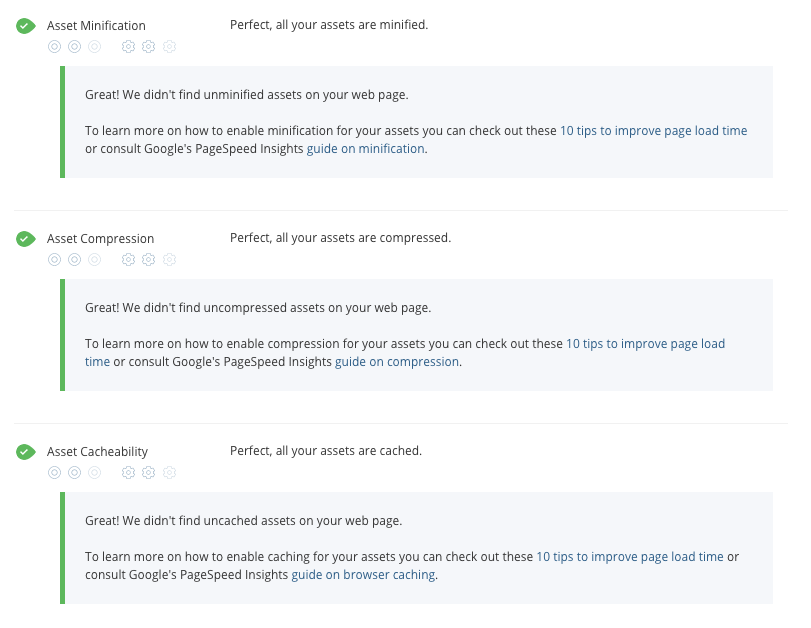Collapse the Asset Minification details panel
Image resolution: width=811 pixels, height=628 pixels.
point(96,25)
